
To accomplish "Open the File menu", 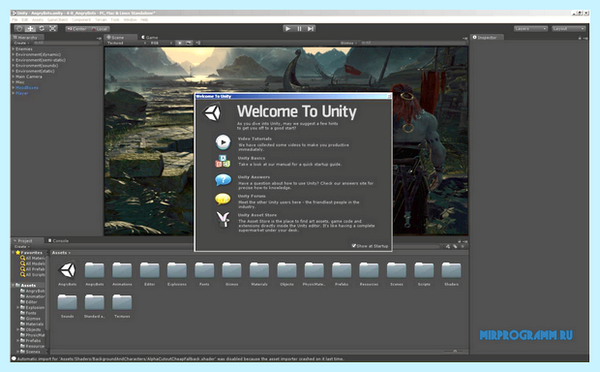I will (15, 20).
